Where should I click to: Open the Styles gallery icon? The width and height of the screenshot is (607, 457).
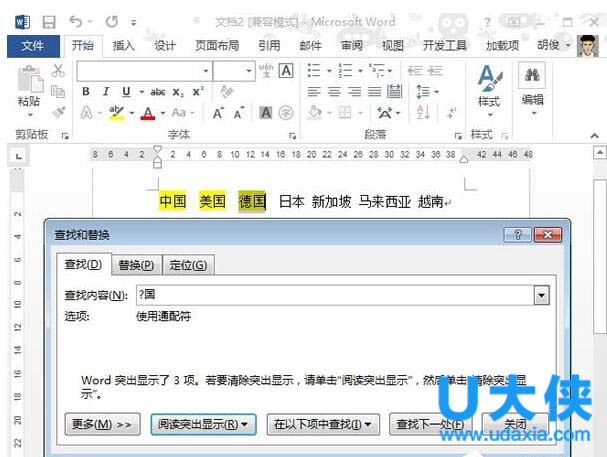pyautogui.click(x=488, y=84)
